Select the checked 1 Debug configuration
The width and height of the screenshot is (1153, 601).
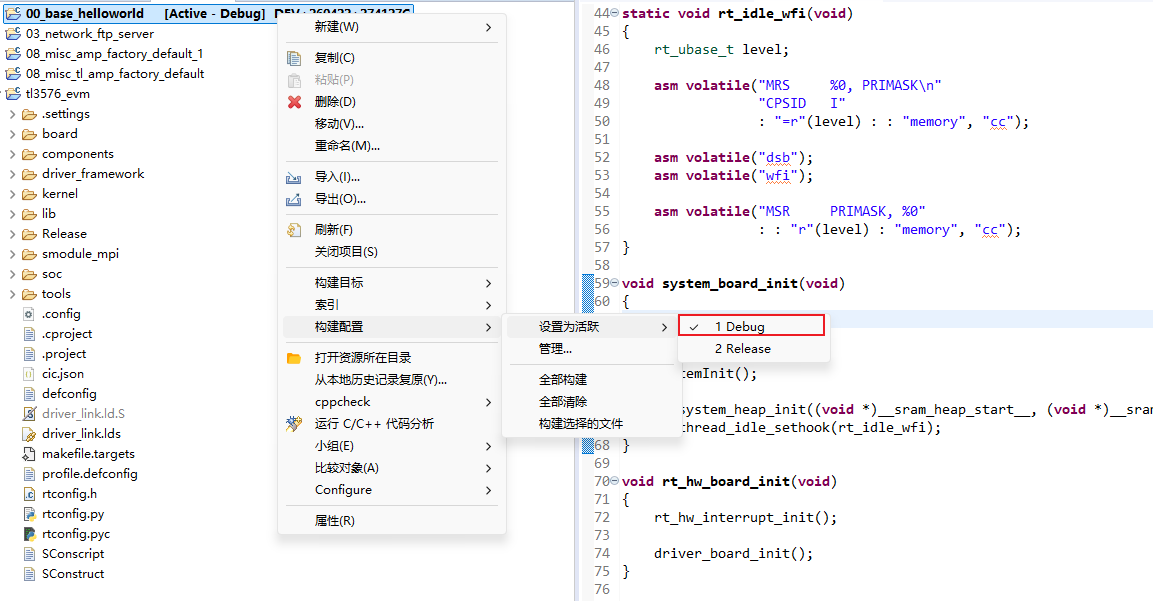pyautogui.click(x=751, y=326)
